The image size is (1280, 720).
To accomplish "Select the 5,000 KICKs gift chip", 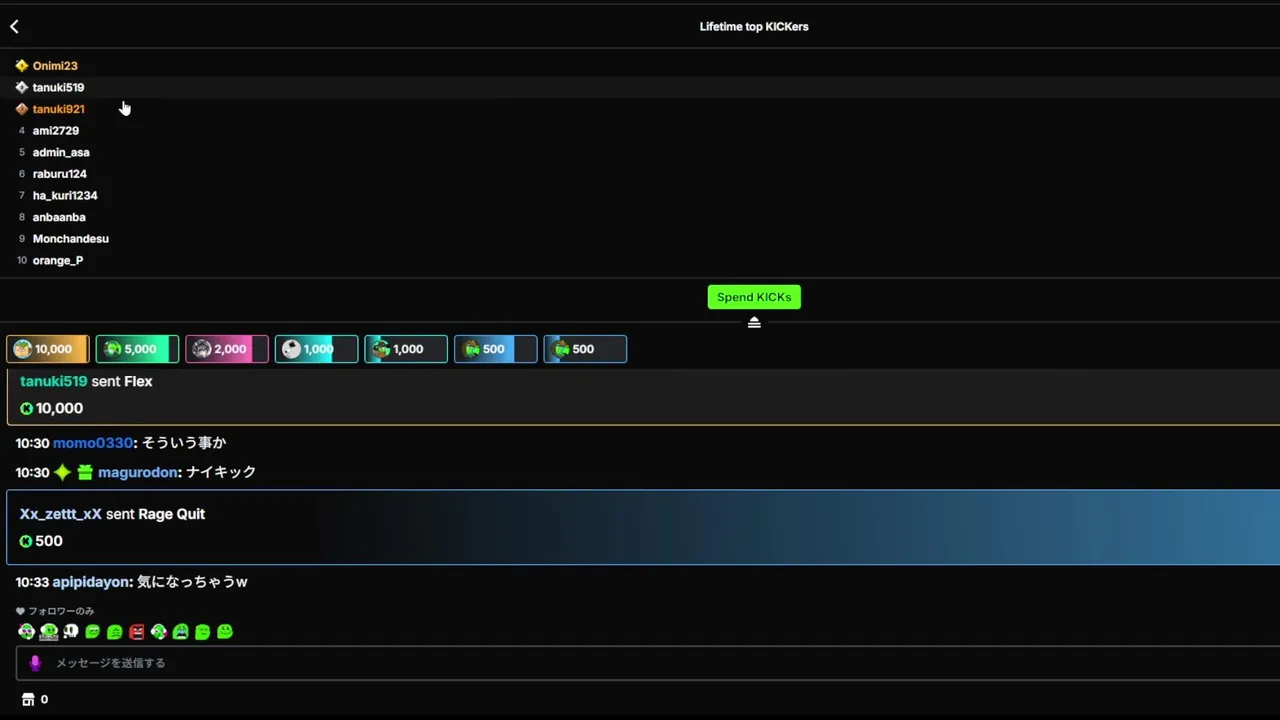I will point(137,349).
